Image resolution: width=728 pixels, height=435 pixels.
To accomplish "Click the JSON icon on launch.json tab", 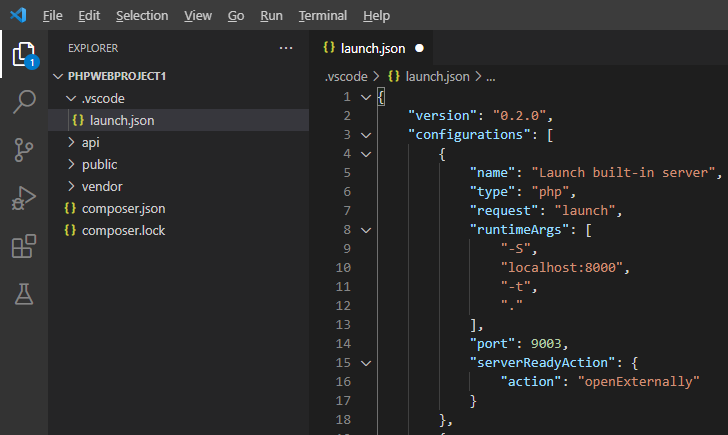I will (x=329, y=47).
